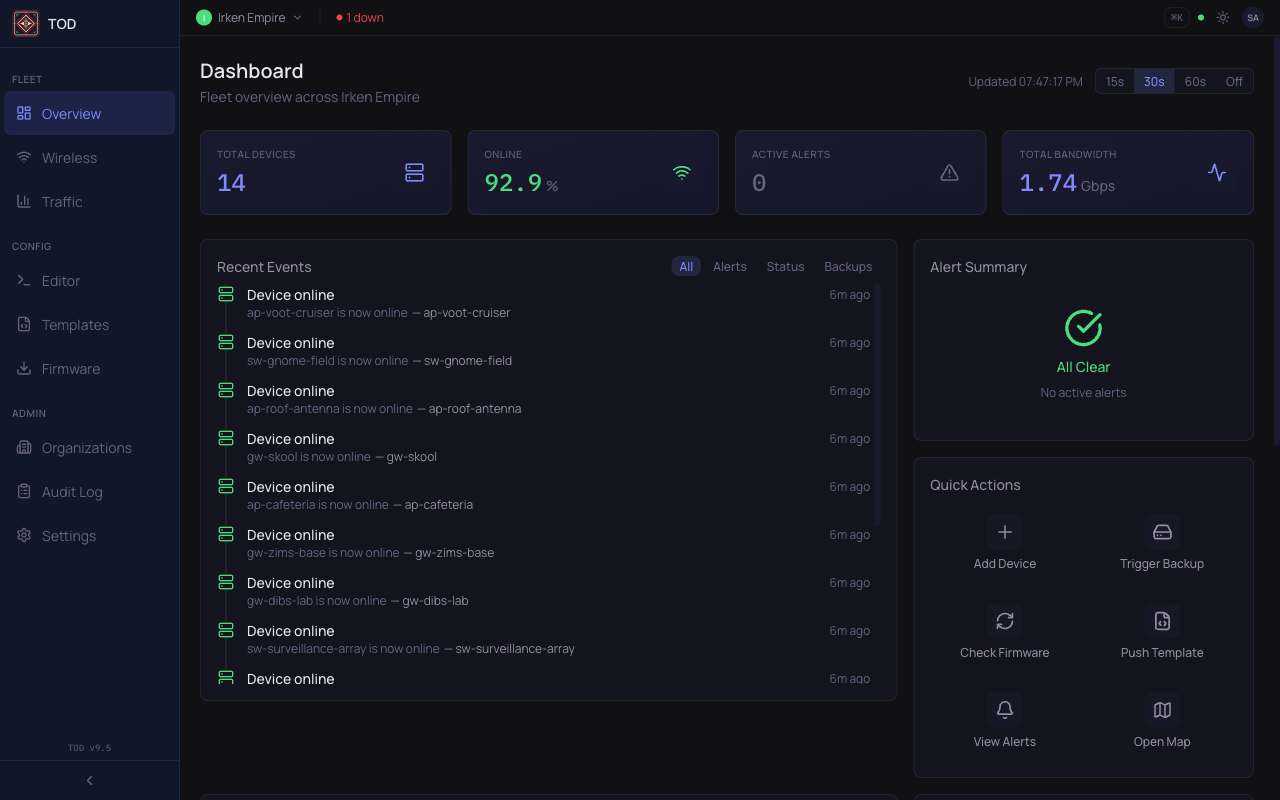1280x800 pixels.
Task: Click the Push Template icon
Action: (1162, 620)
